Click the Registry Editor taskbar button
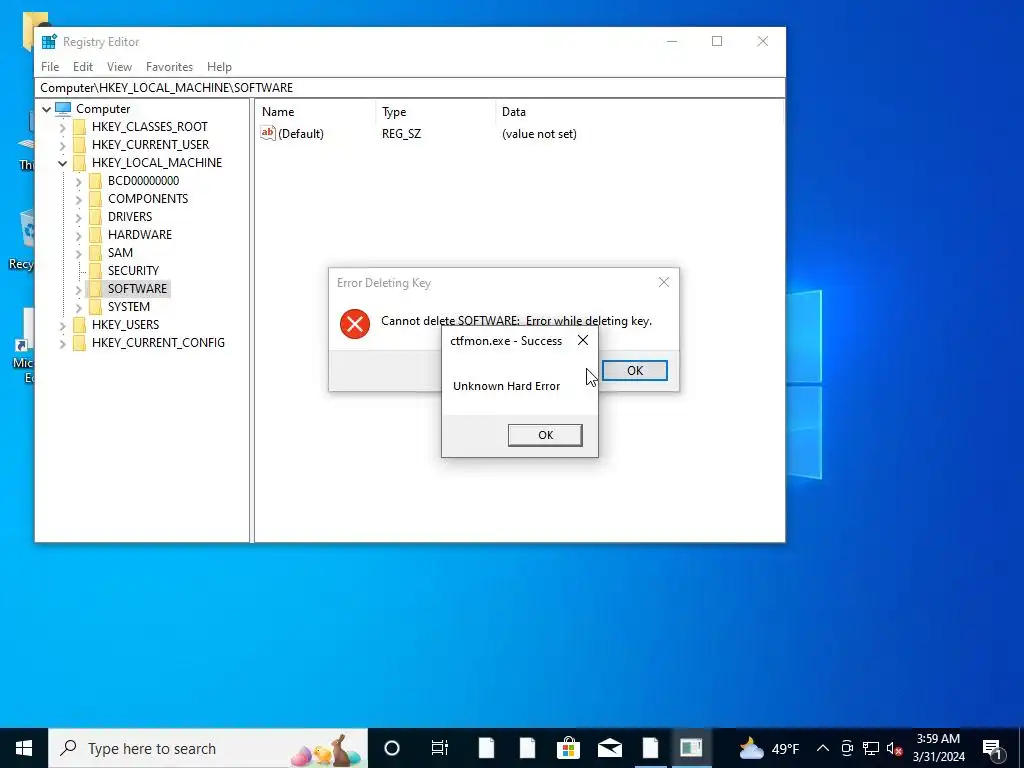Screen dimensions: 1024x768 [x=691, y=748]
